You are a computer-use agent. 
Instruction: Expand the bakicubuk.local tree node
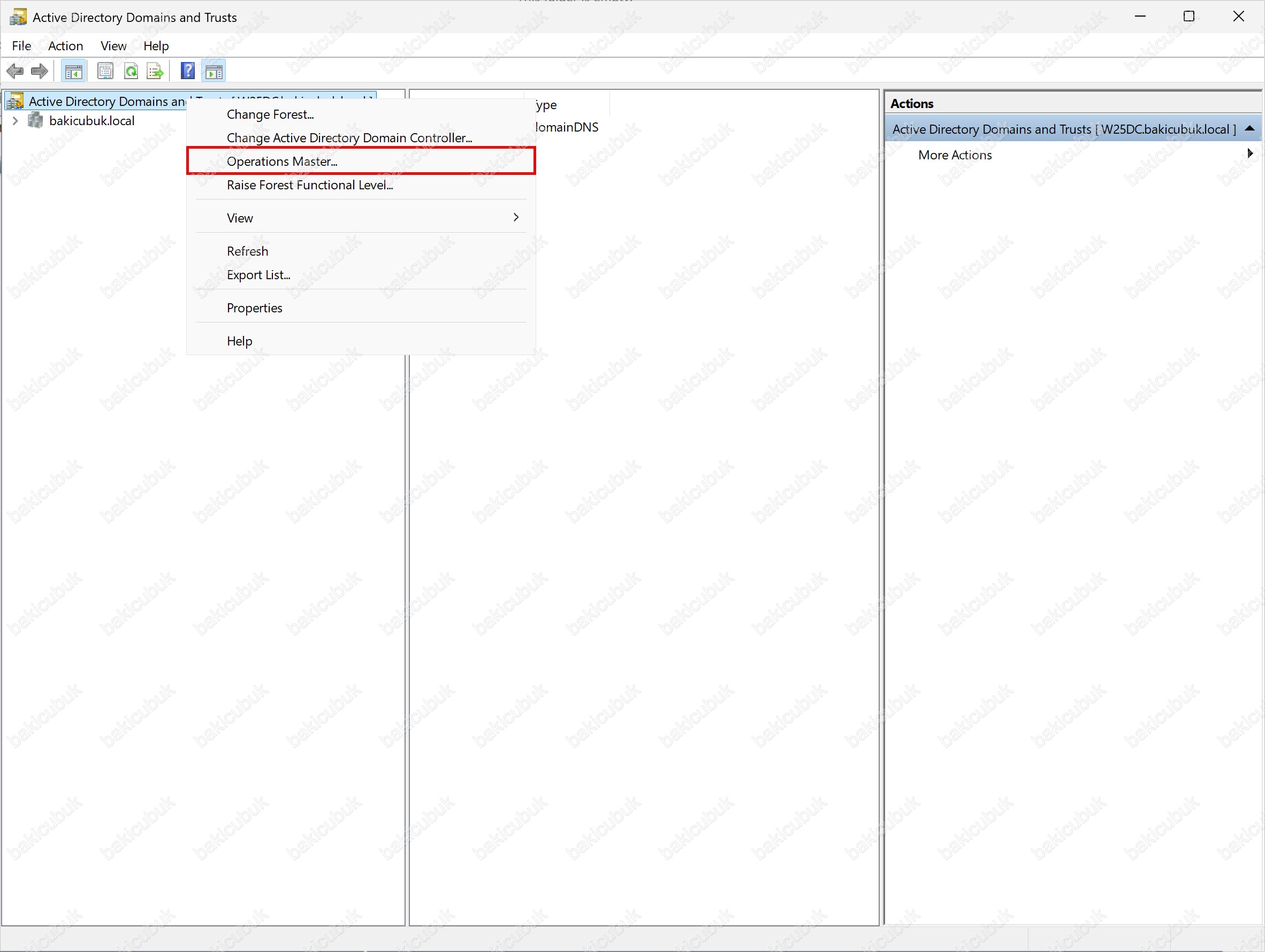[16, 120]
